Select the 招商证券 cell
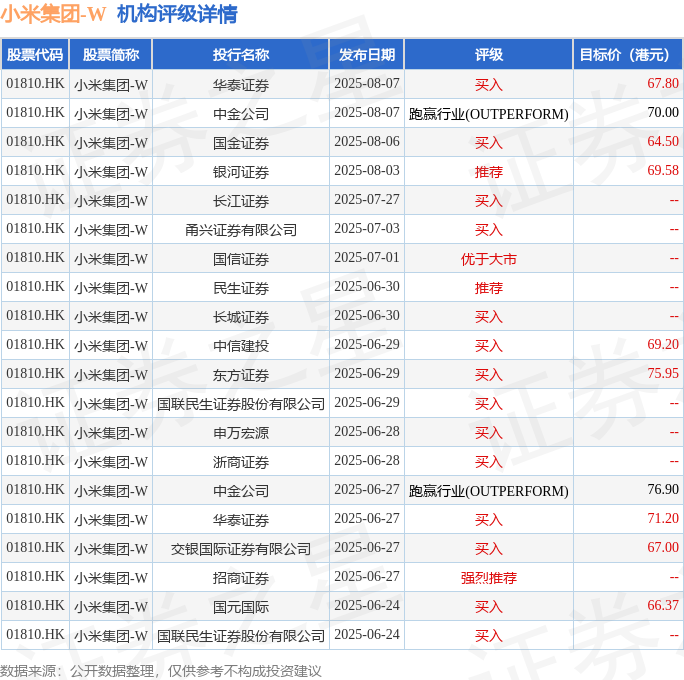684x680 pixels. pos(241,577)
